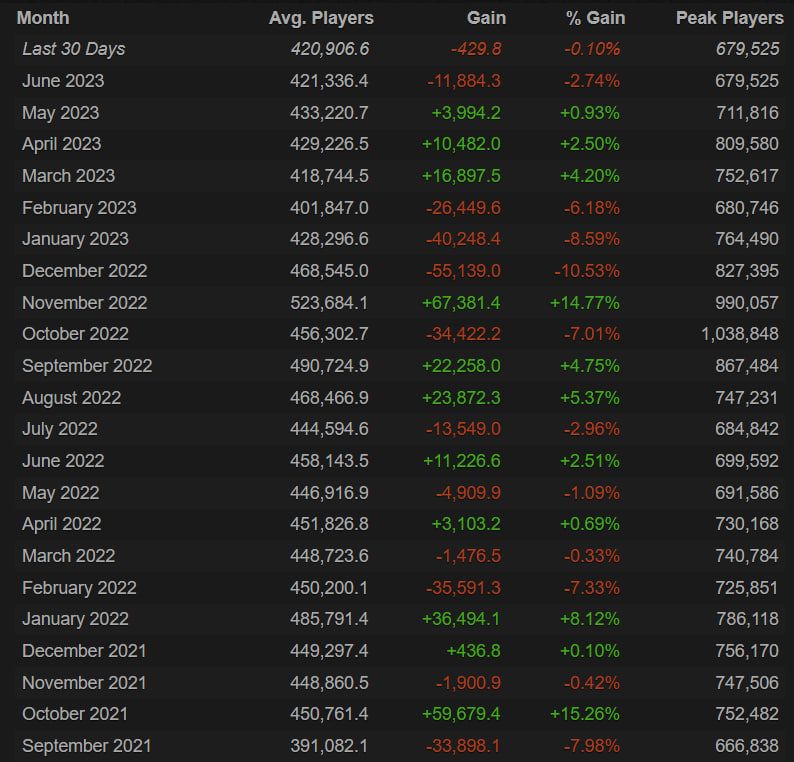Click the Peak Players column header
This screenshot has height=762, width=794.
(x=730, y=18)
